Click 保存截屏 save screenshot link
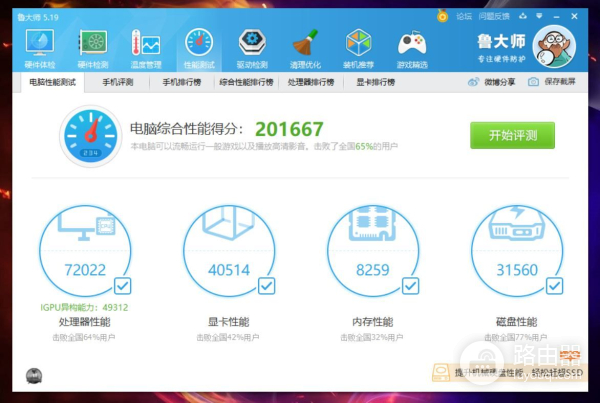This screenshot has width=600, height=403. [553, 82]
